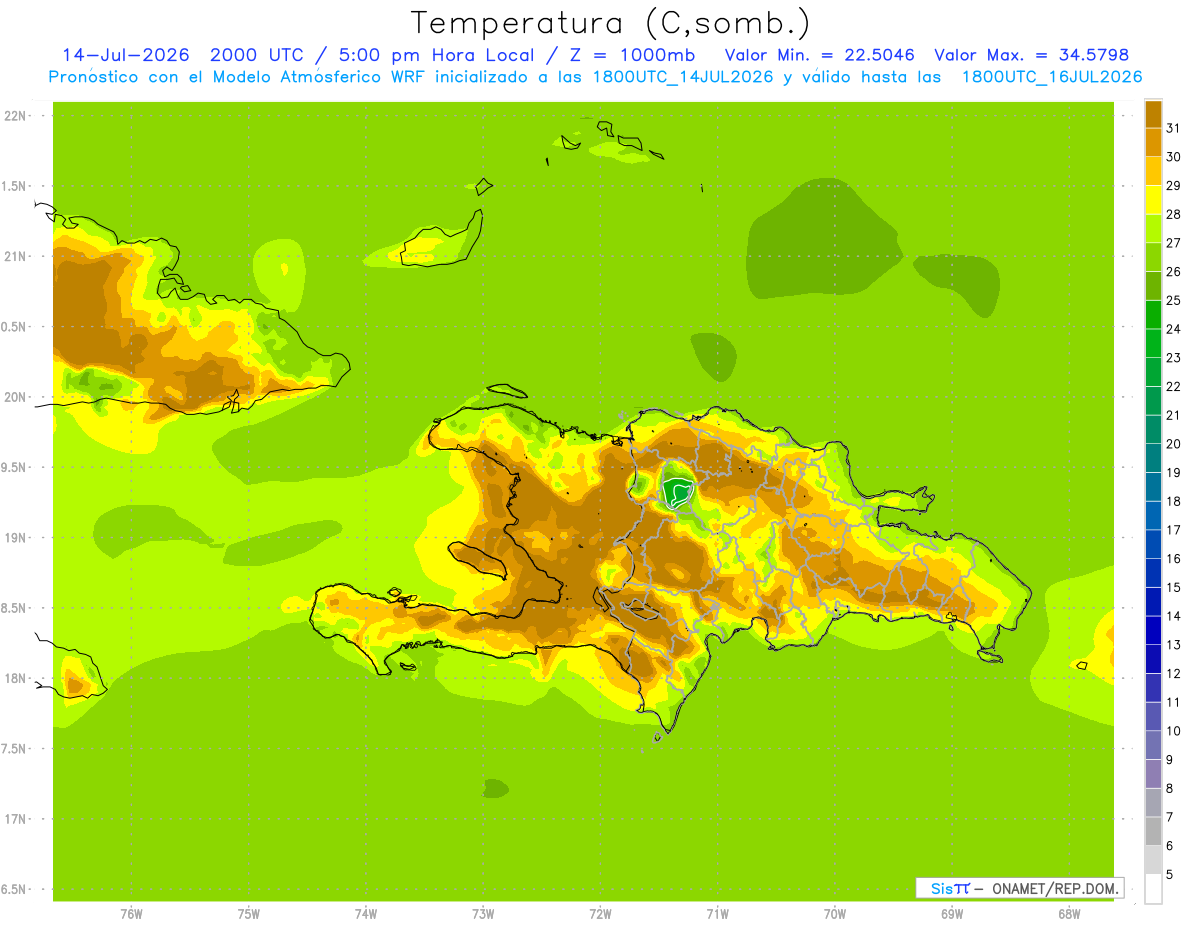Viewport: 1200px width, 927px height.
Task: Click the '72W' longitude label
Action: (x=600, y=914)
